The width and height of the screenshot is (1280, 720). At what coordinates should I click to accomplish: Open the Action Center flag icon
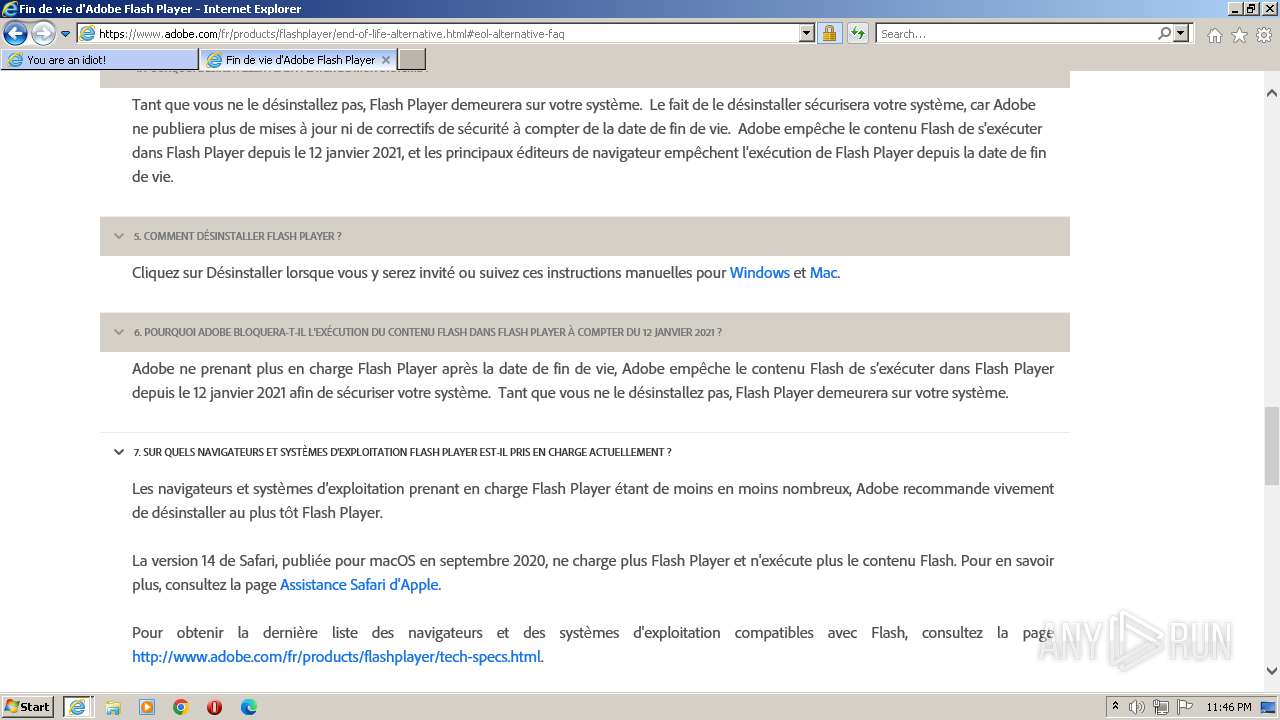click(1183, 707)
